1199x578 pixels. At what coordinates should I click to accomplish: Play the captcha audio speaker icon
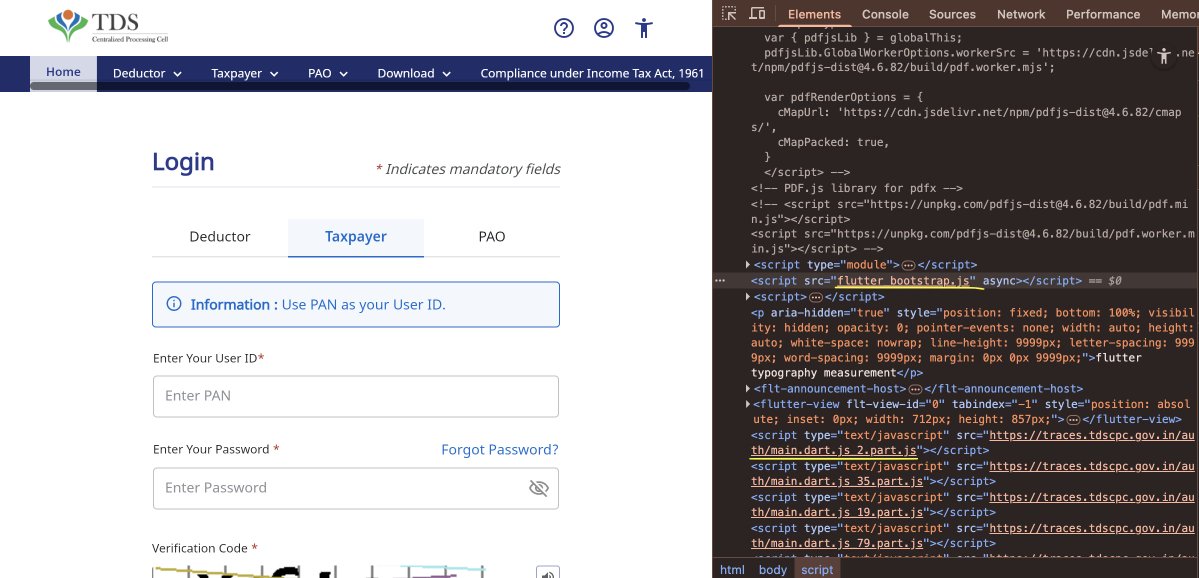pos(548,573)
